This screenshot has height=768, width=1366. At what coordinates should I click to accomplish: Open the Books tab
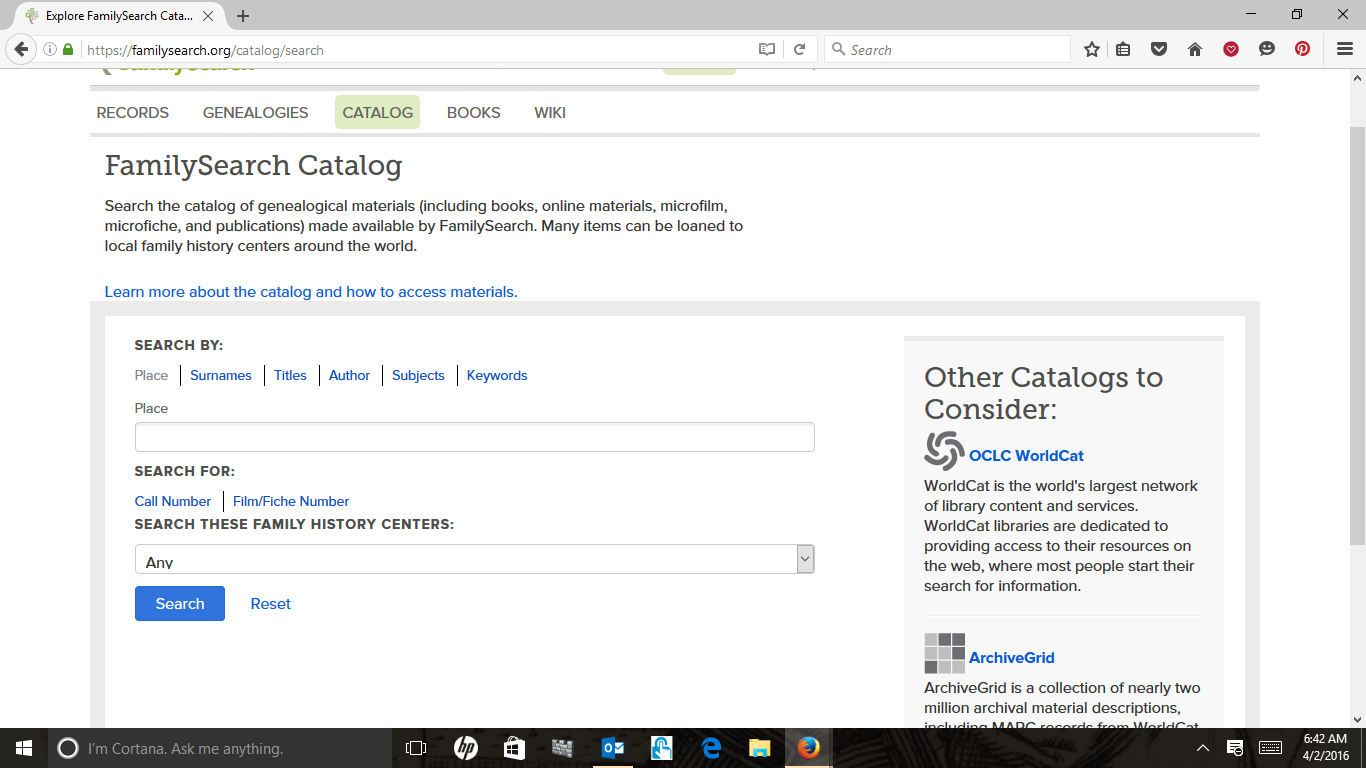[474, 113]
